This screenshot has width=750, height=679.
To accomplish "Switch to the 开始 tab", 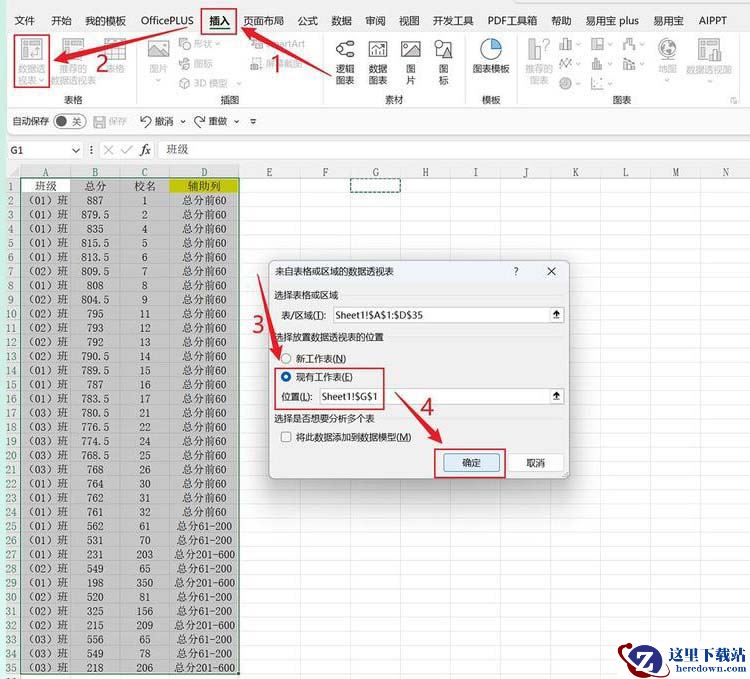I will point(61,21).
